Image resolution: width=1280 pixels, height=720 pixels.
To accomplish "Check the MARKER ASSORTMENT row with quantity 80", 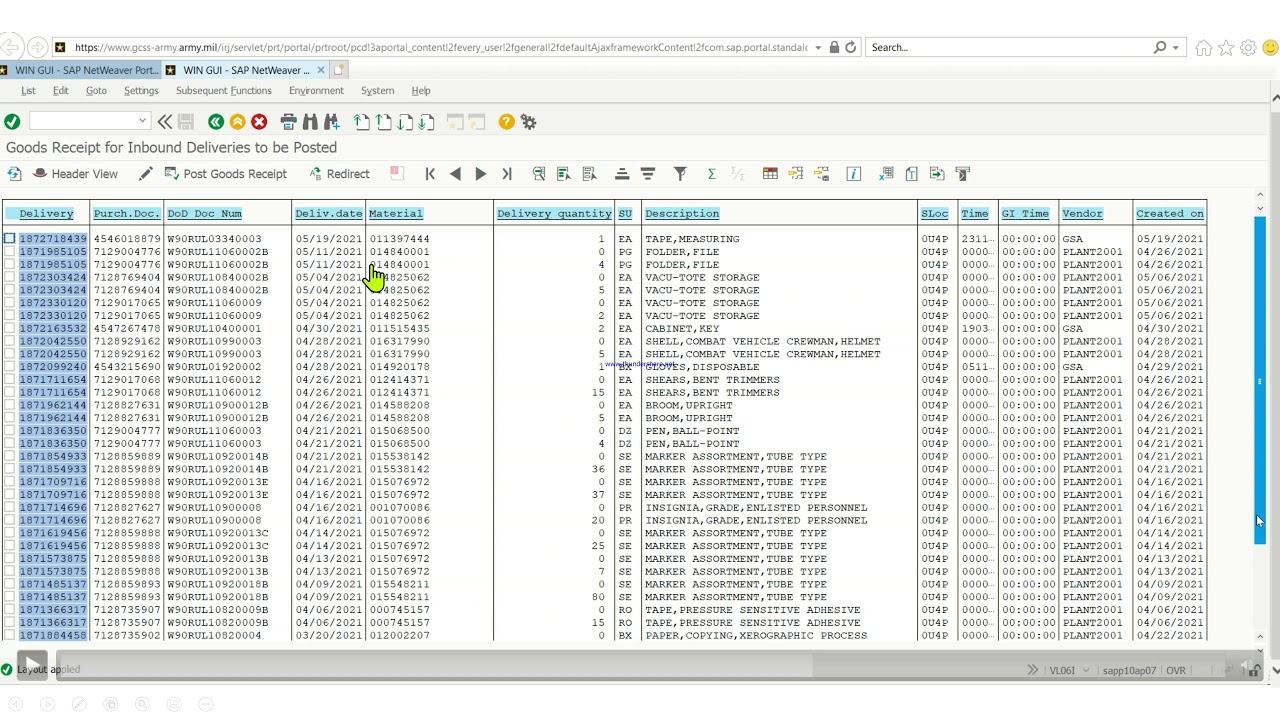I will (9, 597).
